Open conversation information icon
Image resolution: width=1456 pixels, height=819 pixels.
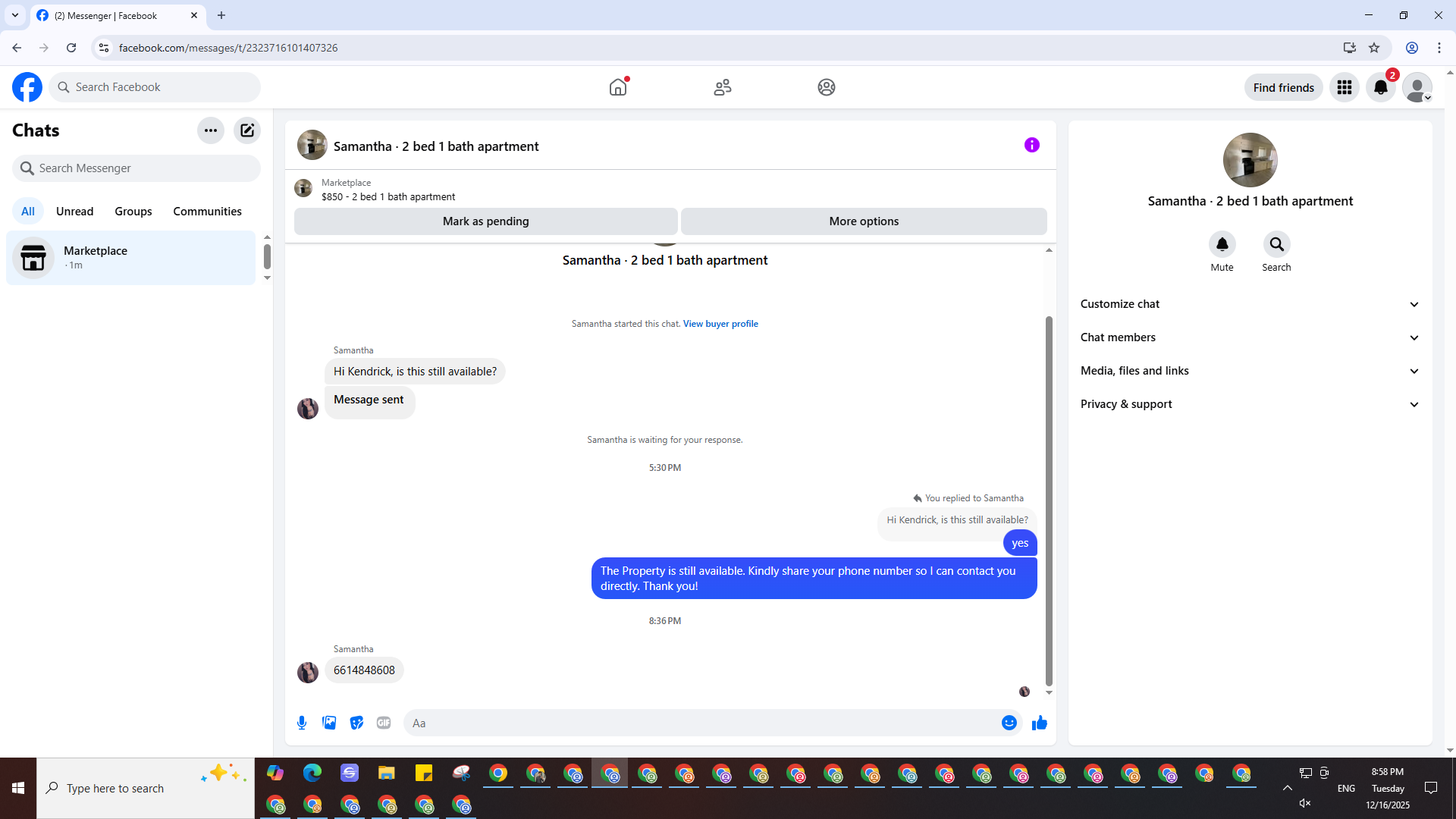pyautogui.click(x=1032, y=145)
